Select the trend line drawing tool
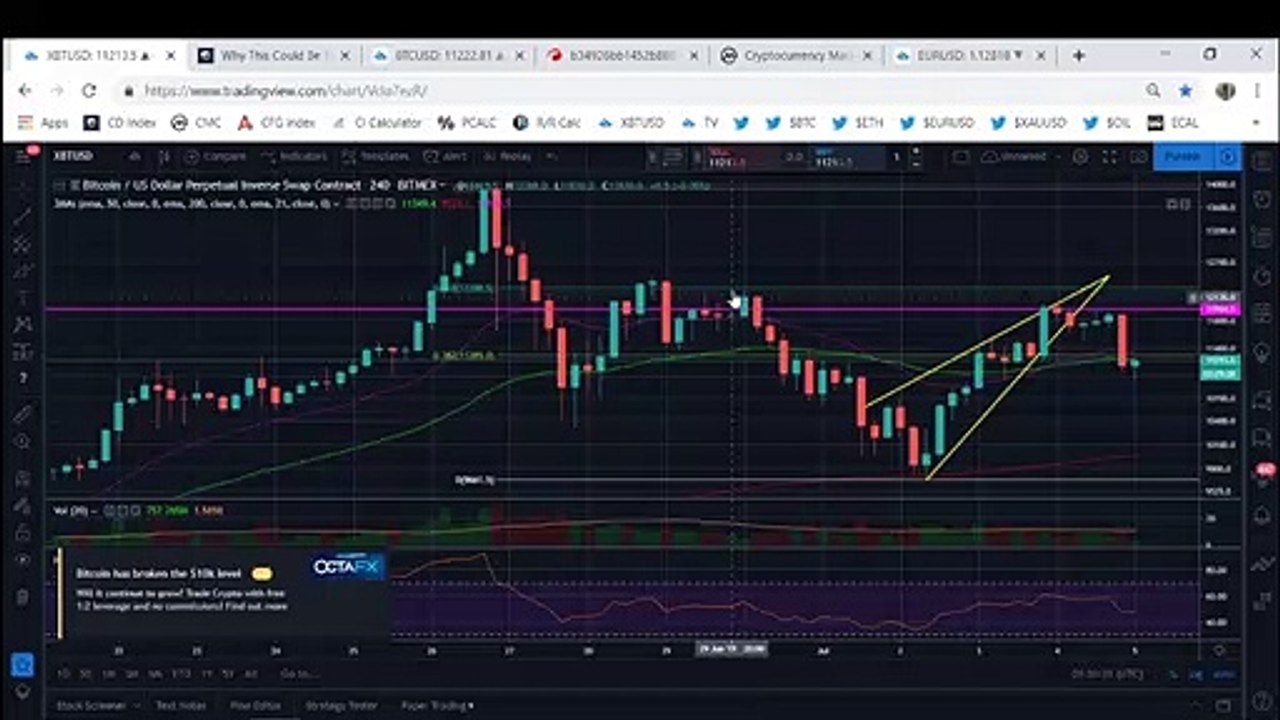The width and height of the screenshot is (1280, 720). pyautogui.click(x=22, y=215)
